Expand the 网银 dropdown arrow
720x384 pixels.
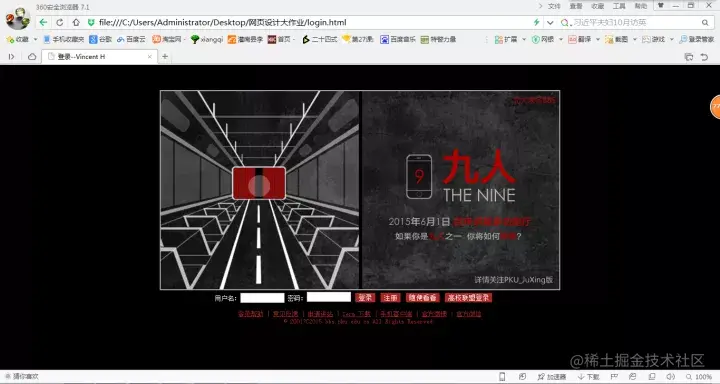coord(560,40)
